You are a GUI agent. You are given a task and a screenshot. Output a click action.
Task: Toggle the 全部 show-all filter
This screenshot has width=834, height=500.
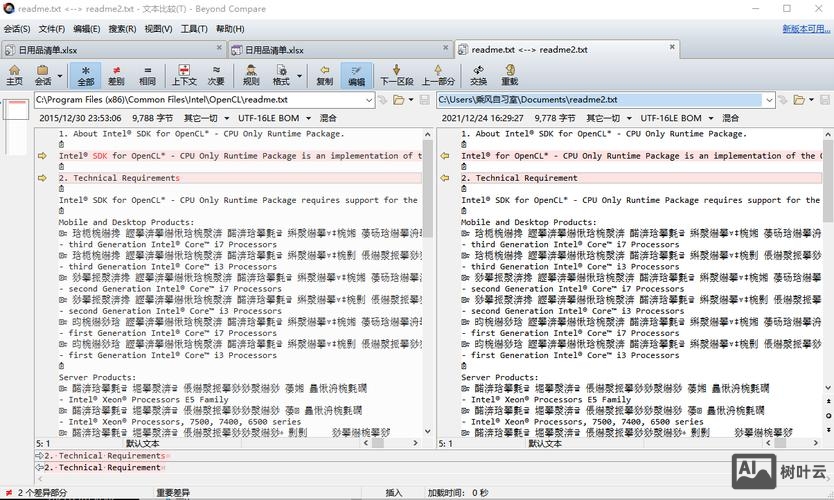(x=86, y=75)
